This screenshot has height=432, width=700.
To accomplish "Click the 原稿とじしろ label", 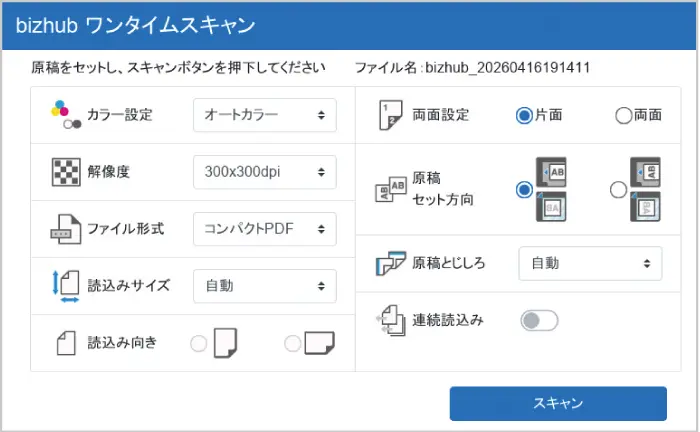I will coord(449,263).
